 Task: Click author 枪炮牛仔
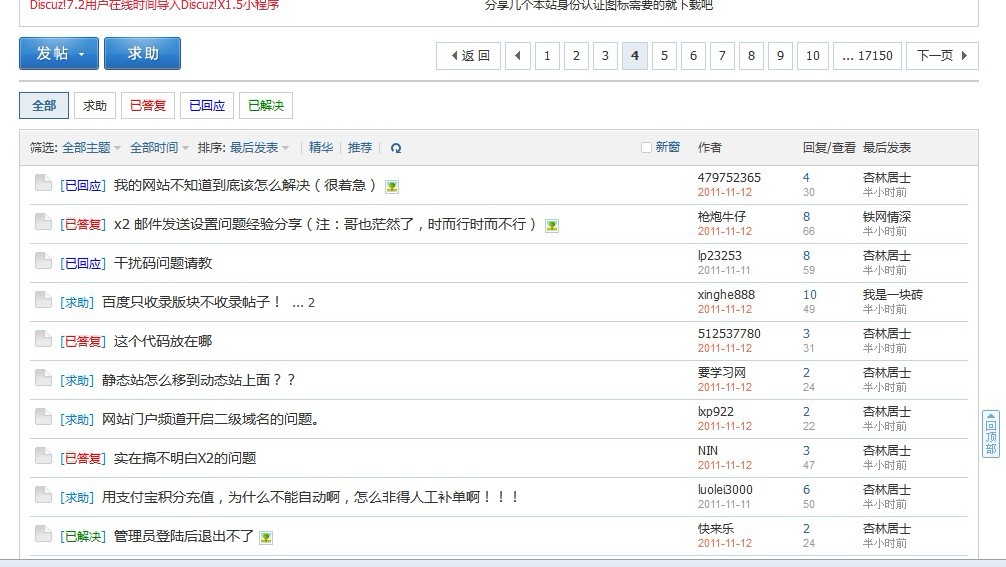(x=722, y=217)
